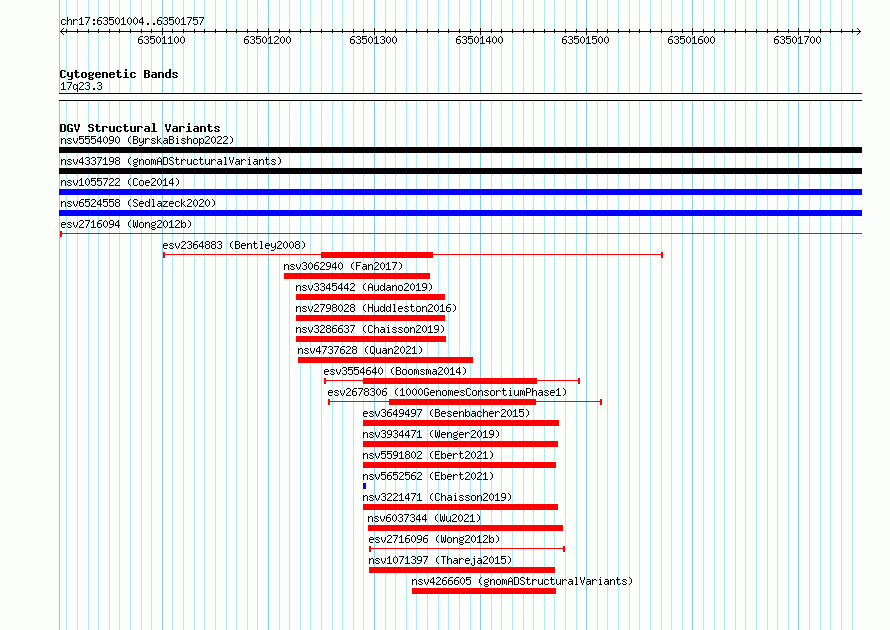Click ruler position 63501500
The height and width of the screenshot is (630, 890).
pos(585,40)
